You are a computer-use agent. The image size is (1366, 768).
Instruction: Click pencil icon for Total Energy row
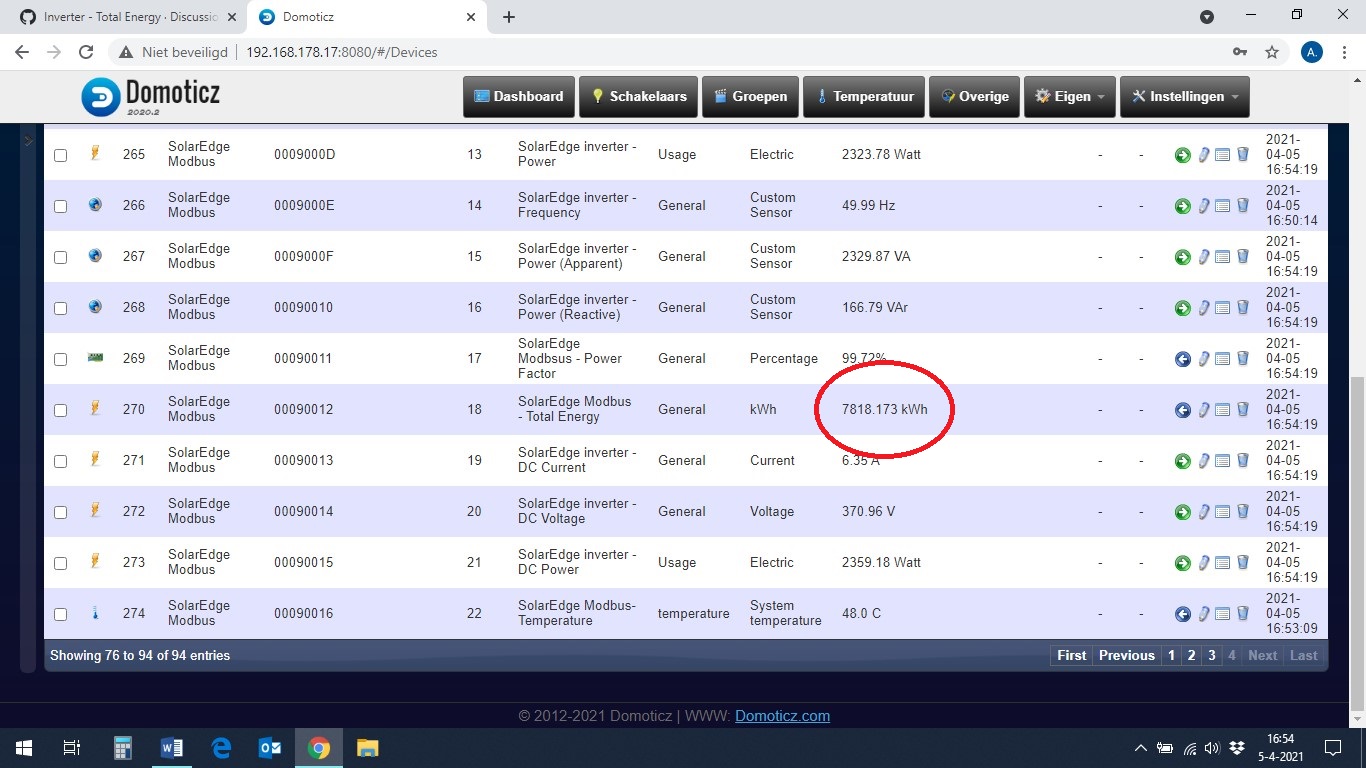pos(1204,410)
